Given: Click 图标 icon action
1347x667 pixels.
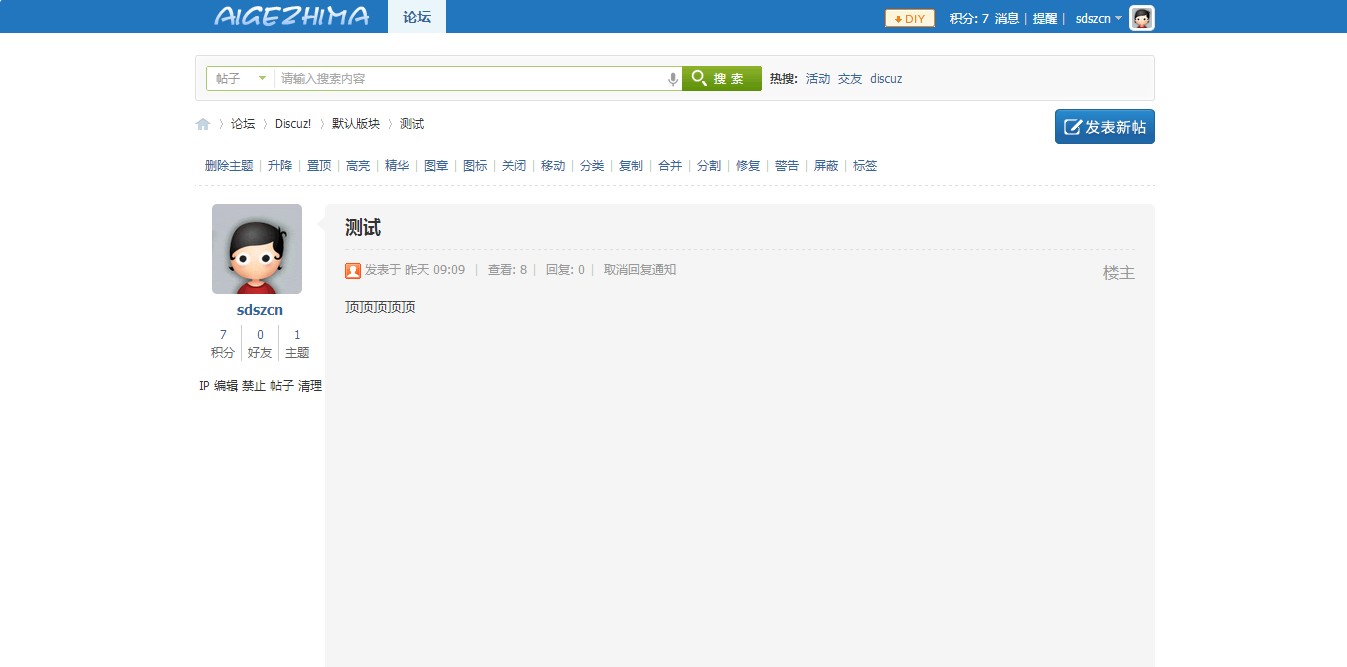Looking at the screenshot, I should pos(475,166).
